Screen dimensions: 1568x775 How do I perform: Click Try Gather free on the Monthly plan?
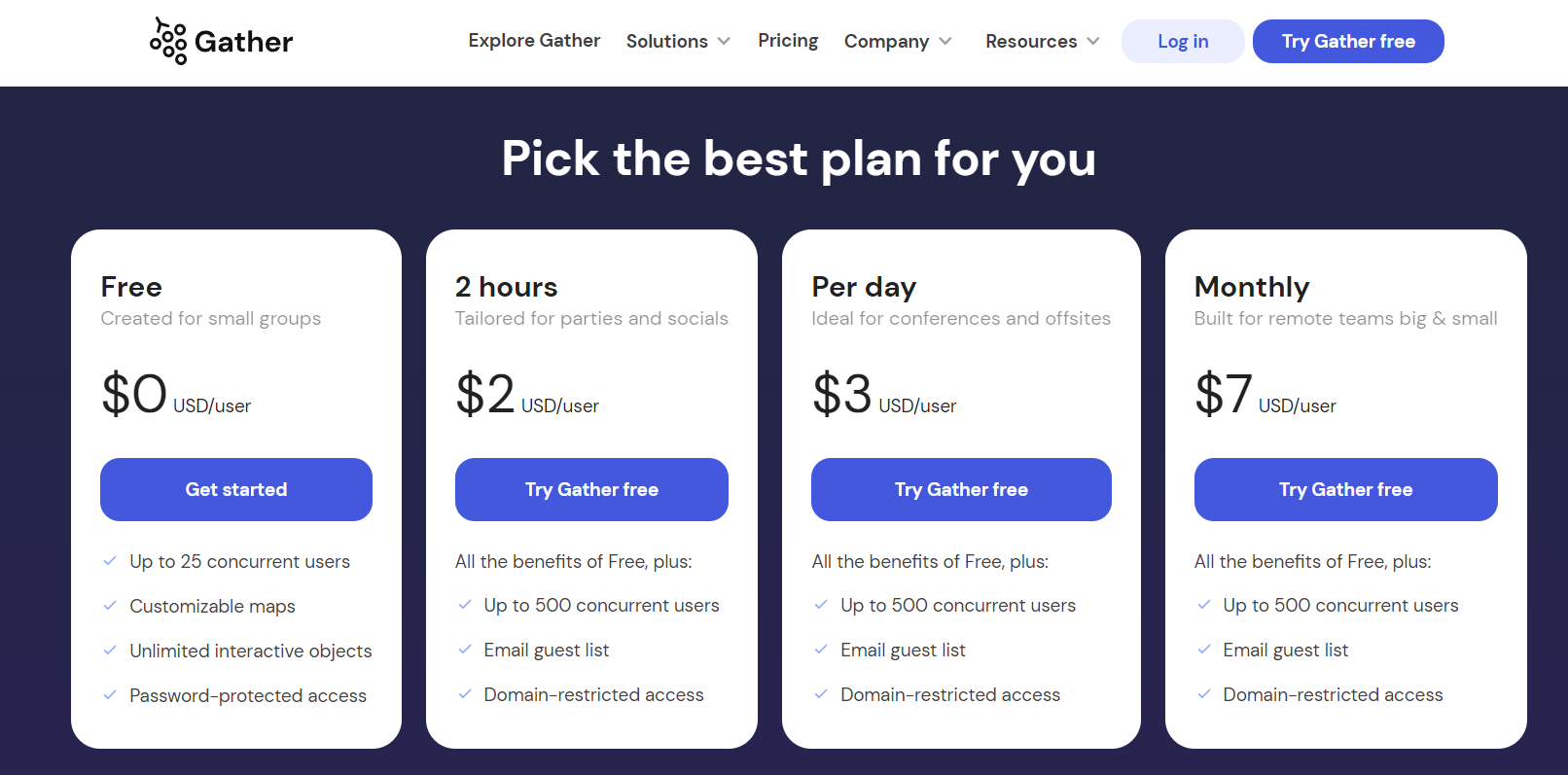1345,489
